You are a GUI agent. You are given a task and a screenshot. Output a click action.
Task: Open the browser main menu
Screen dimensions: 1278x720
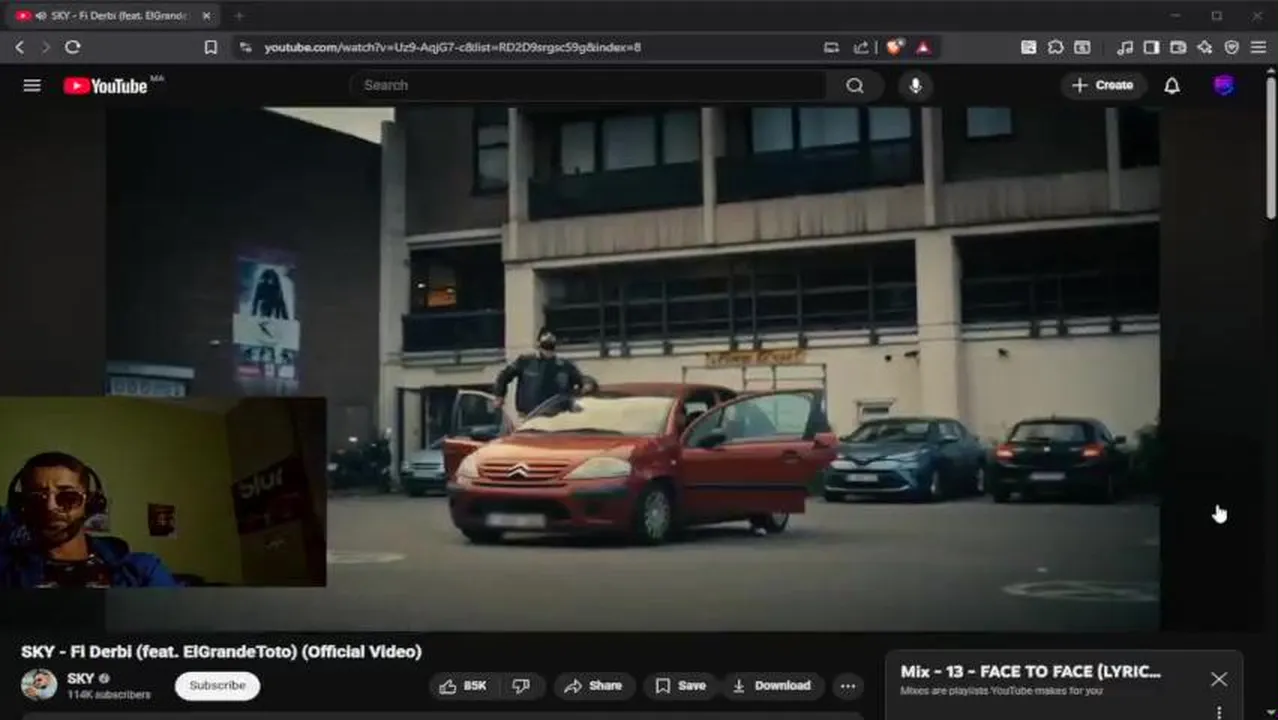coord(1258,47)
